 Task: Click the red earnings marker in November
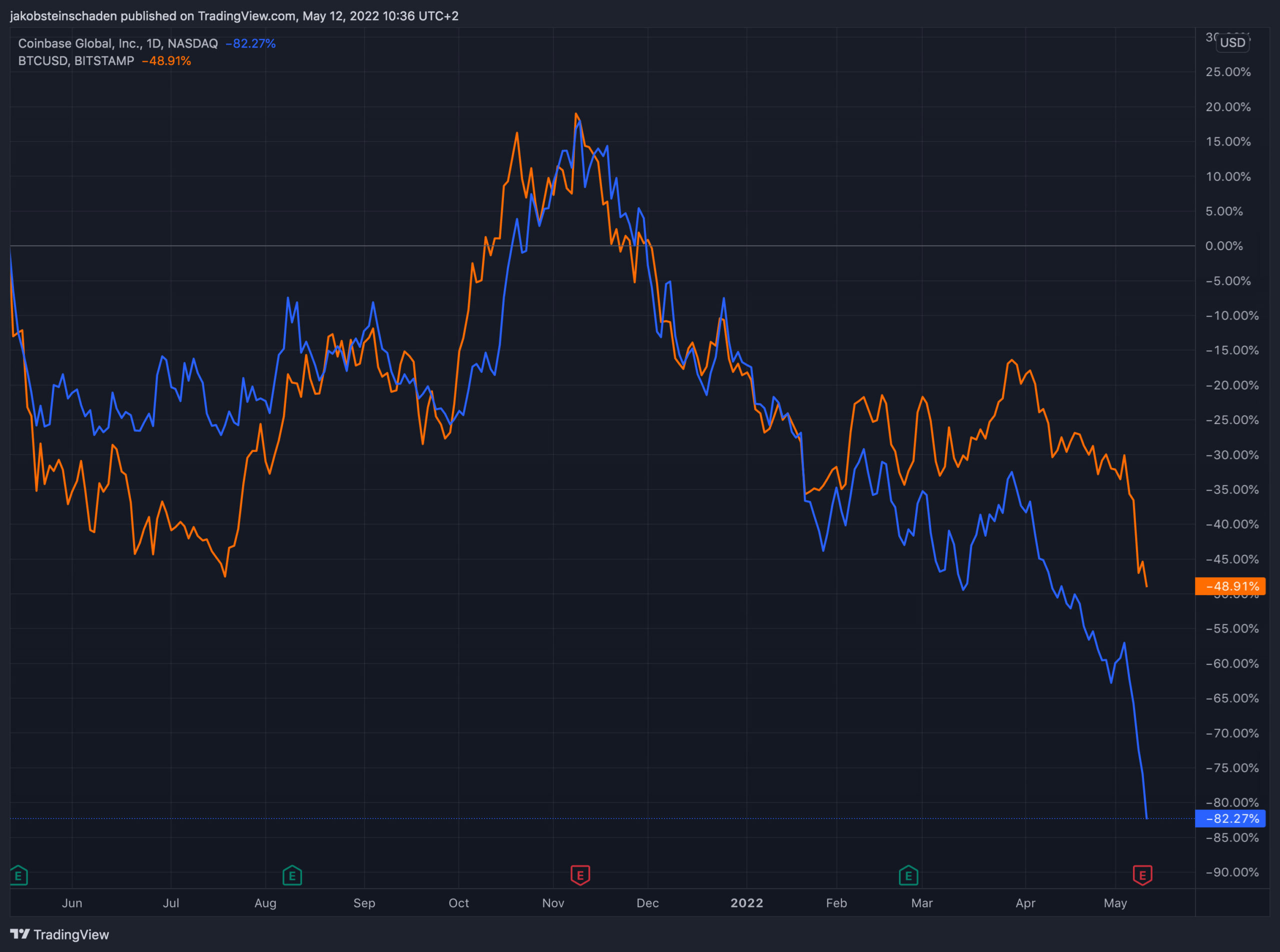(580, 875)
